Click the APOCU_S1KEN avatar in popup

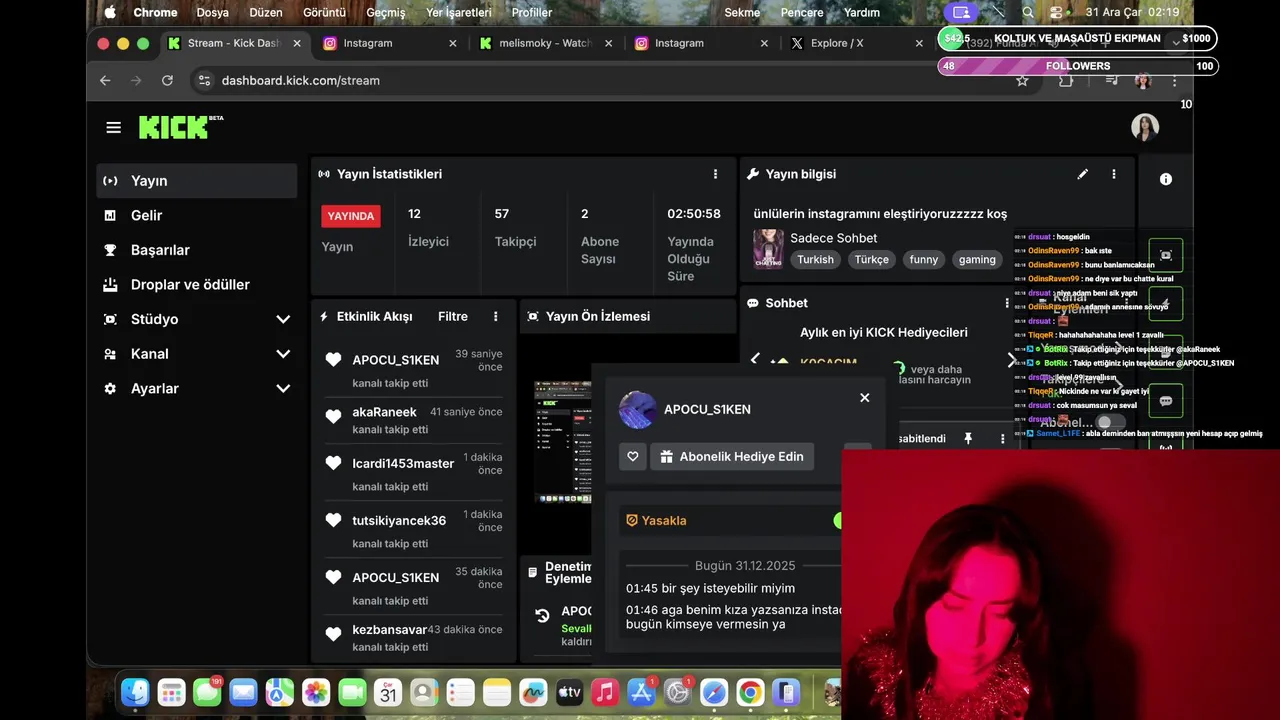638,409
